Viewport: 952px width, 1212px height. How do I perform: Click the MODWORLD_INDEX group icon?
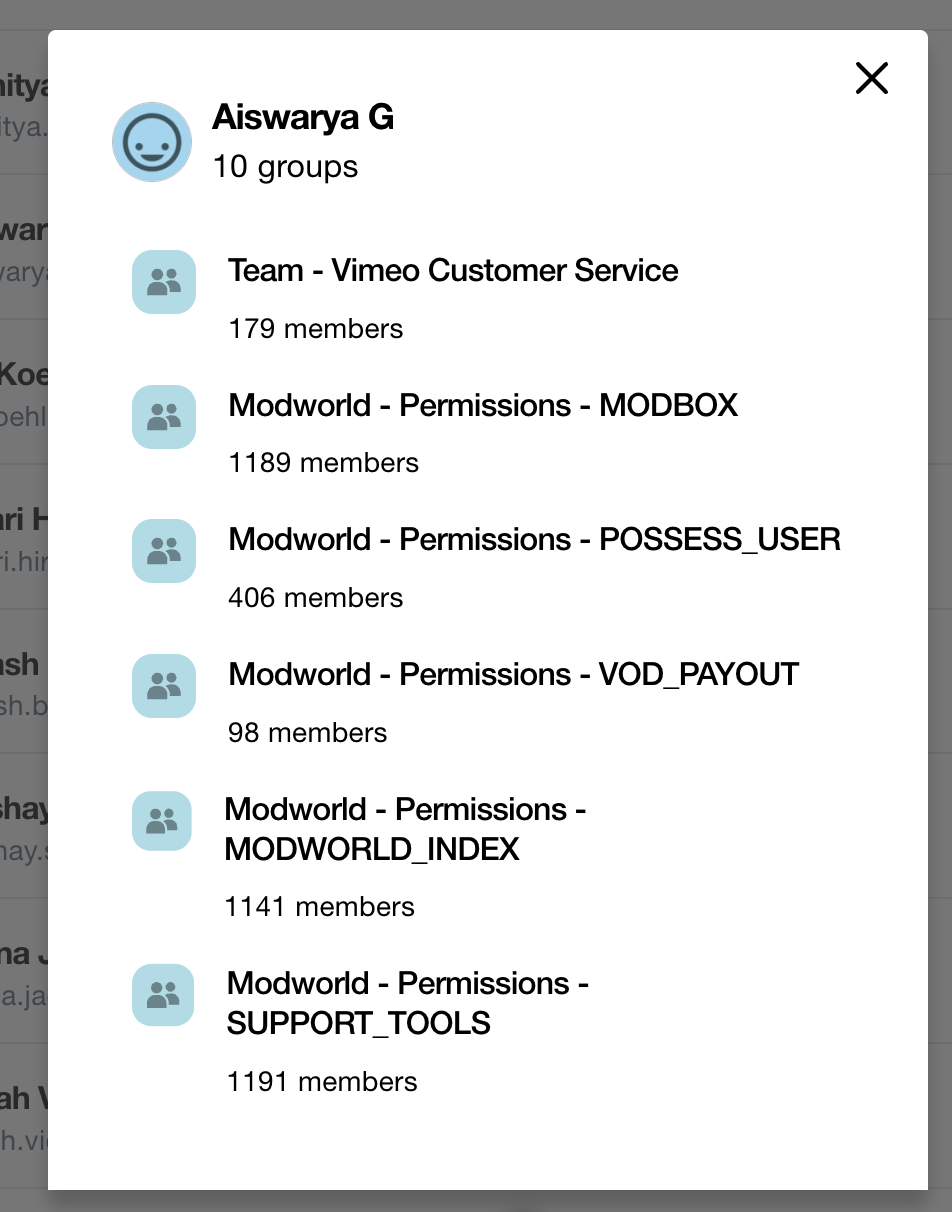tap(162, 821)
